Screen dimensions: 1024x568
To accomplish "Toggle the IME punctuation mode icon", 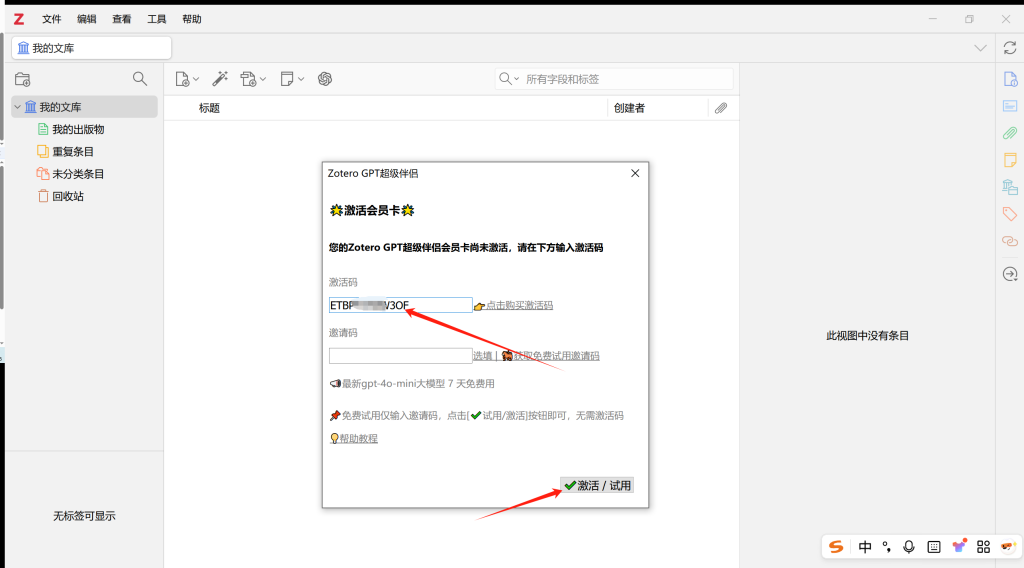I will click(886, 547).
